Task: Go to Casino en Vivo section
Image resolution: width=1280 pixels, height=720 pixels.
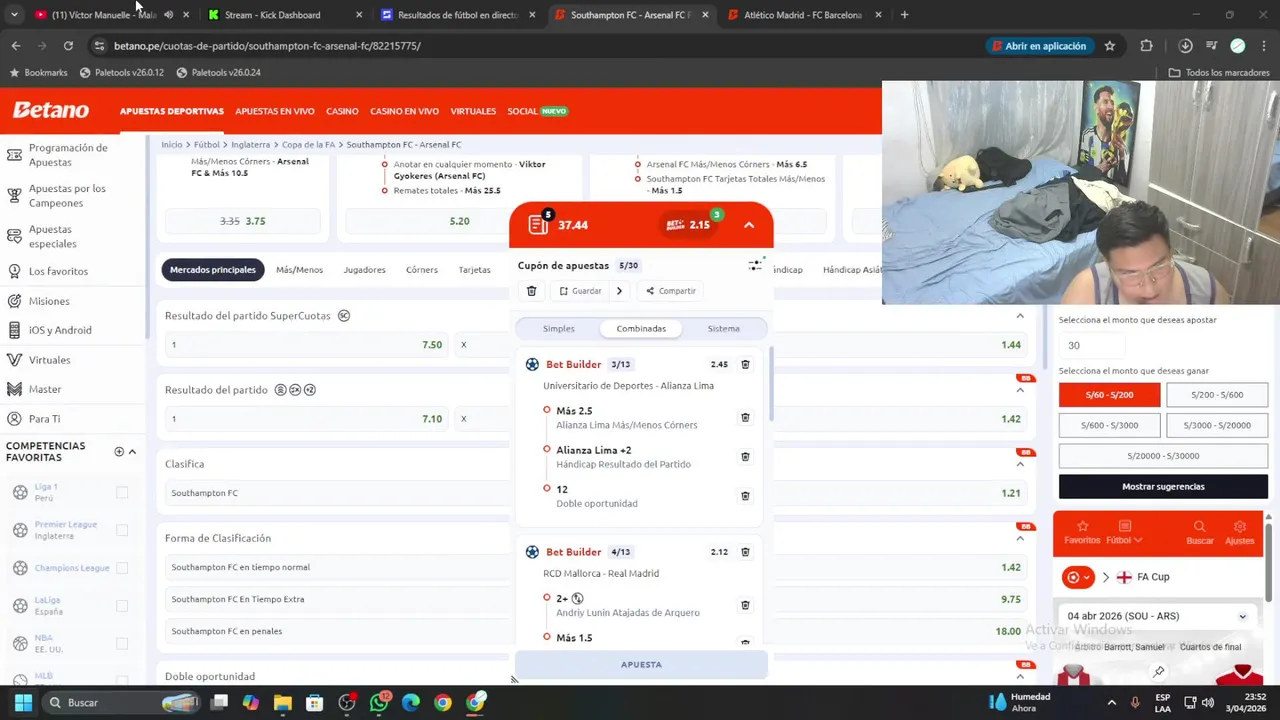Action: tap(404, 111)
